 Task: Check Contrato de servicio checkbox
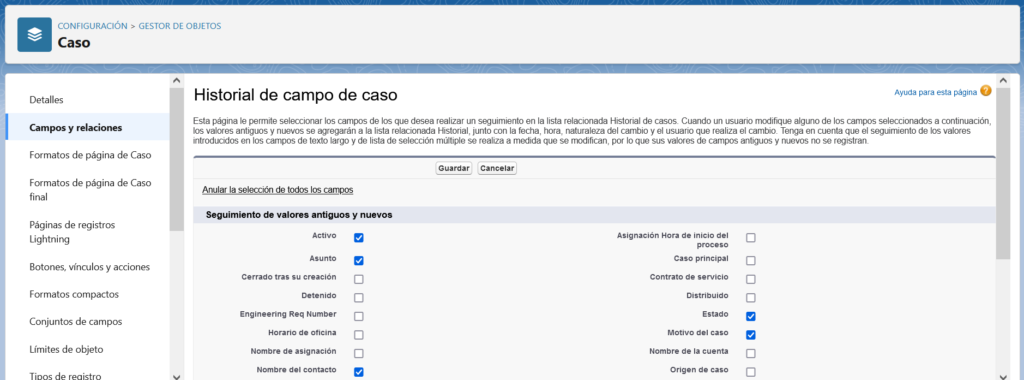(751, 279)
